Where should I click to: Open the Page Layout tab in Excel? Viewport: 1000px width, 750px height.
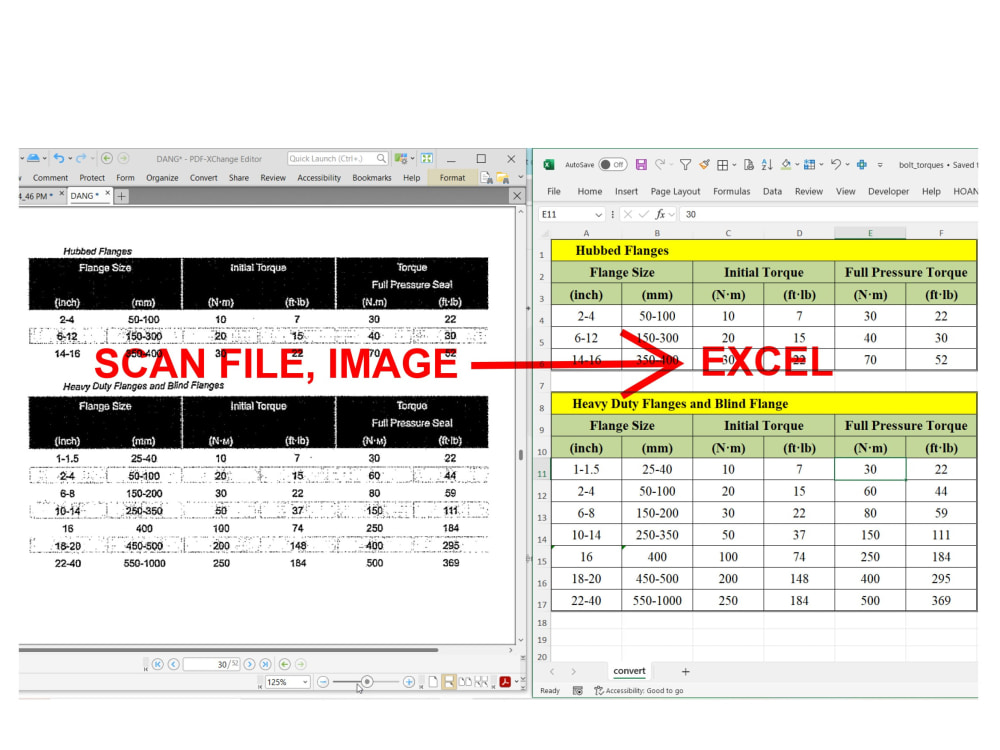(675, 191)
